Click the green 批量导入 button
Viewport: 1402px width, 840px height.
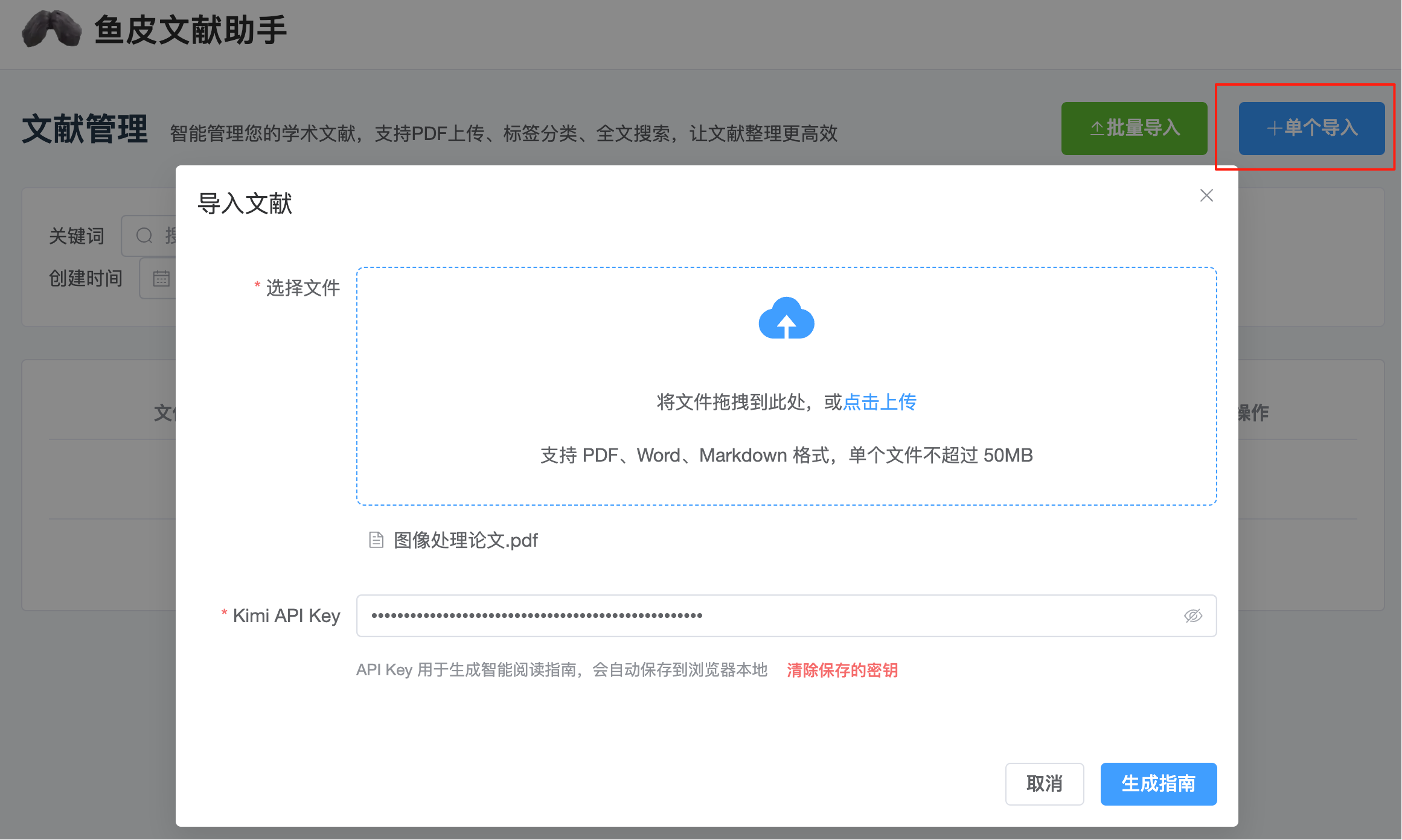[x=1134, y=128]
